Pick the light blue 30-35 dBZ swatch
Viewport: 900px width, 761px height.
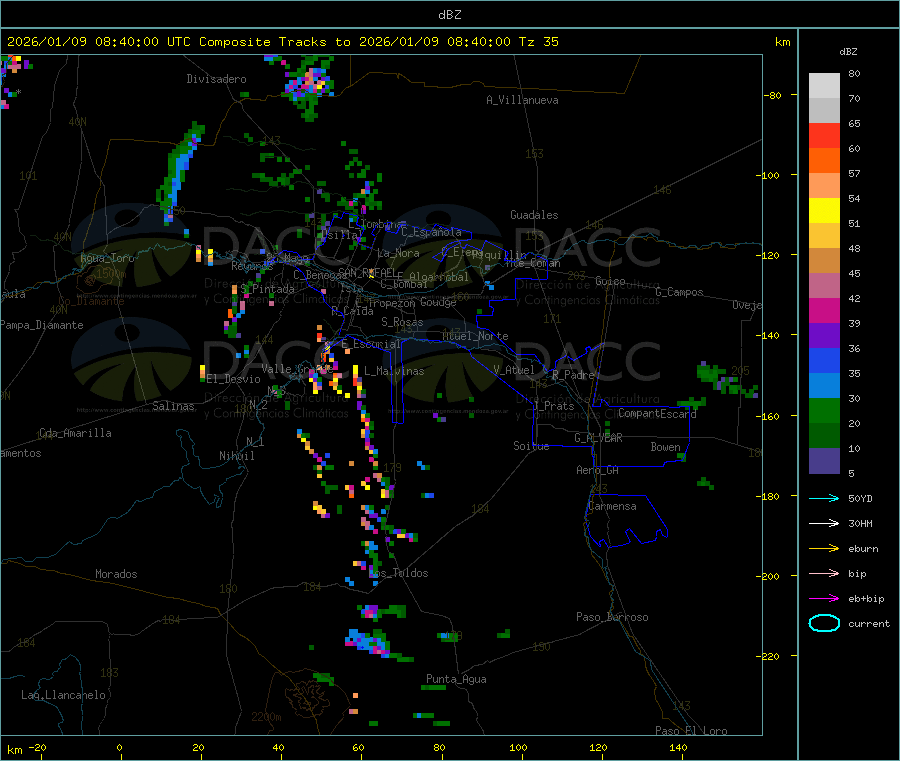[x=824, y=386]
